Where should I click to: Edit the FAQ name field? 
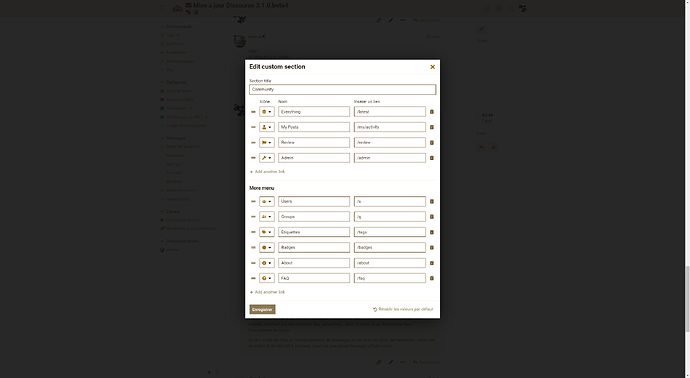point(314,278)
